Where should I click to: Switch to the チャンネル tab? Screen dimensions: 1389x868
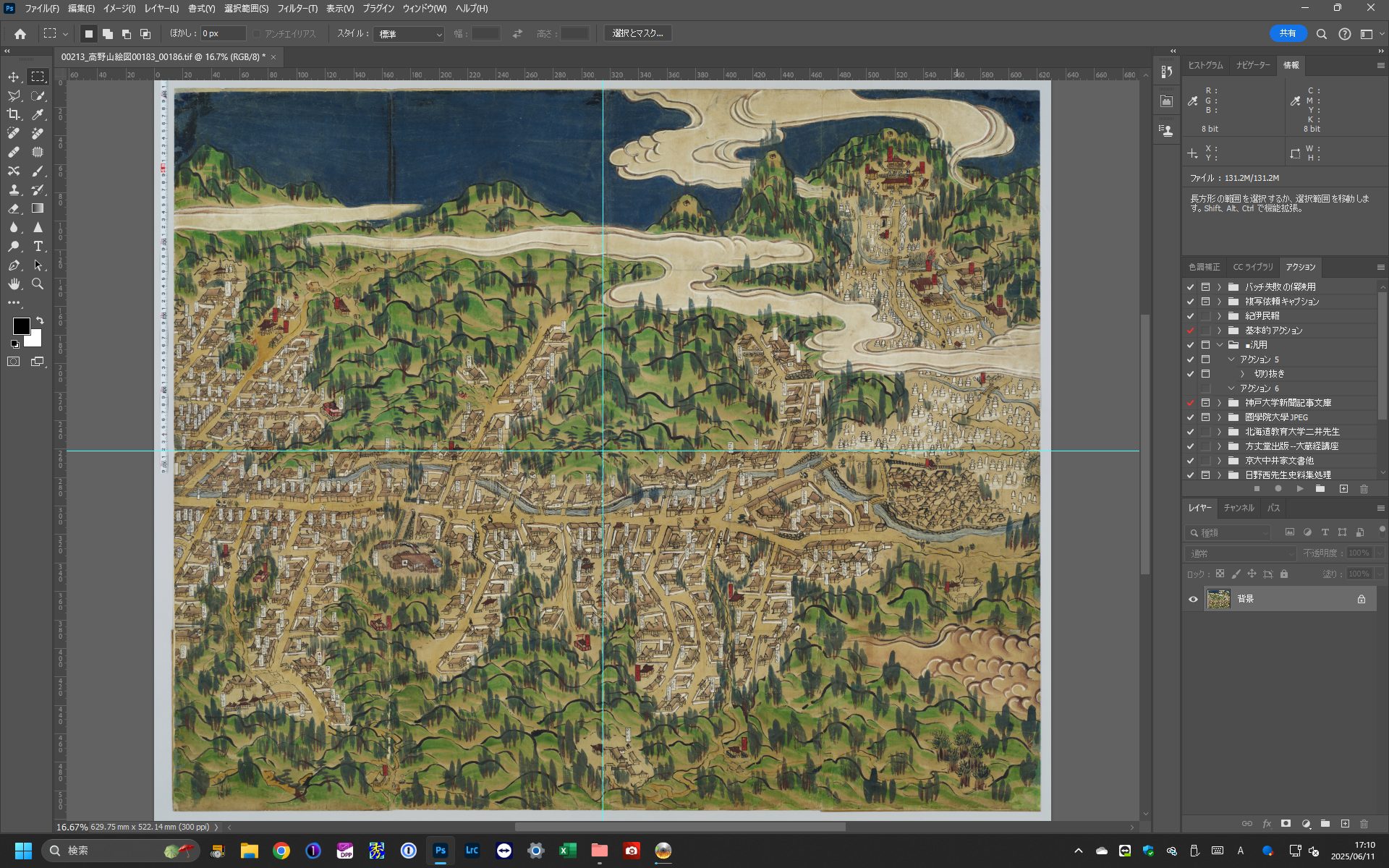pyautogui.click(x=1239, y=508)
